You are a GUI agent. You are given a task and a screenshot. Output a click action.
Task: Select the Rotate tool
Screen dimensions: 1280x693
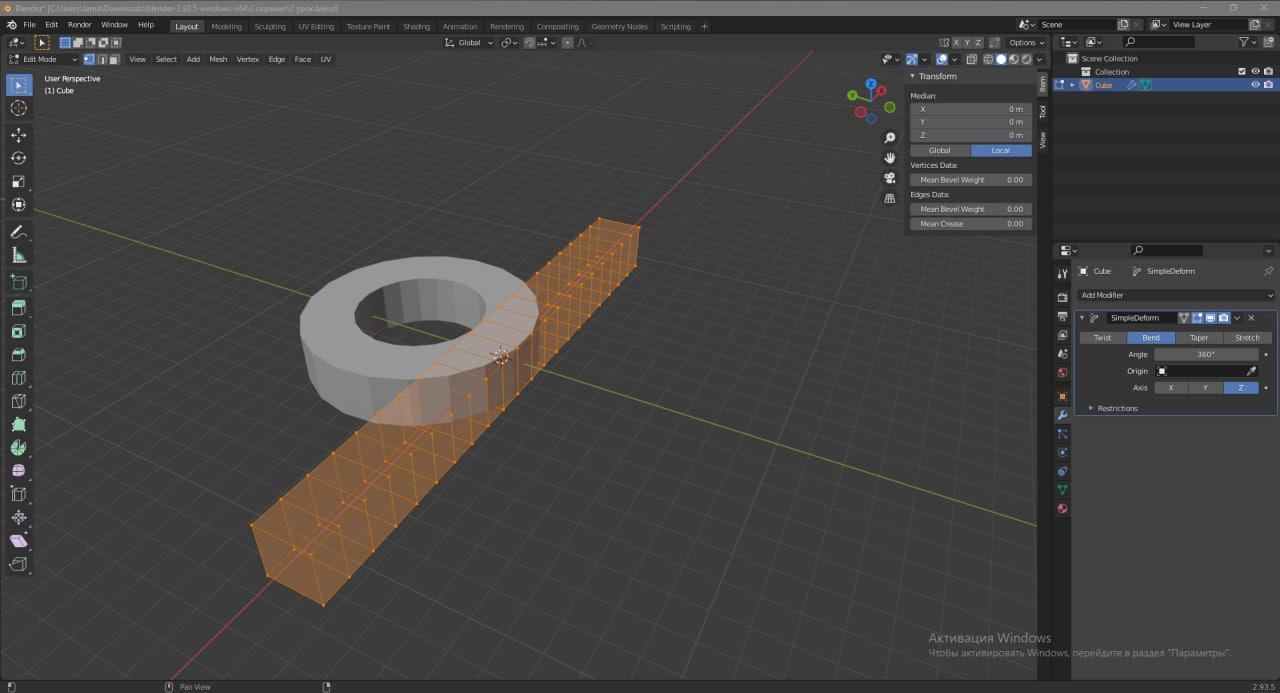click(18, 158)
